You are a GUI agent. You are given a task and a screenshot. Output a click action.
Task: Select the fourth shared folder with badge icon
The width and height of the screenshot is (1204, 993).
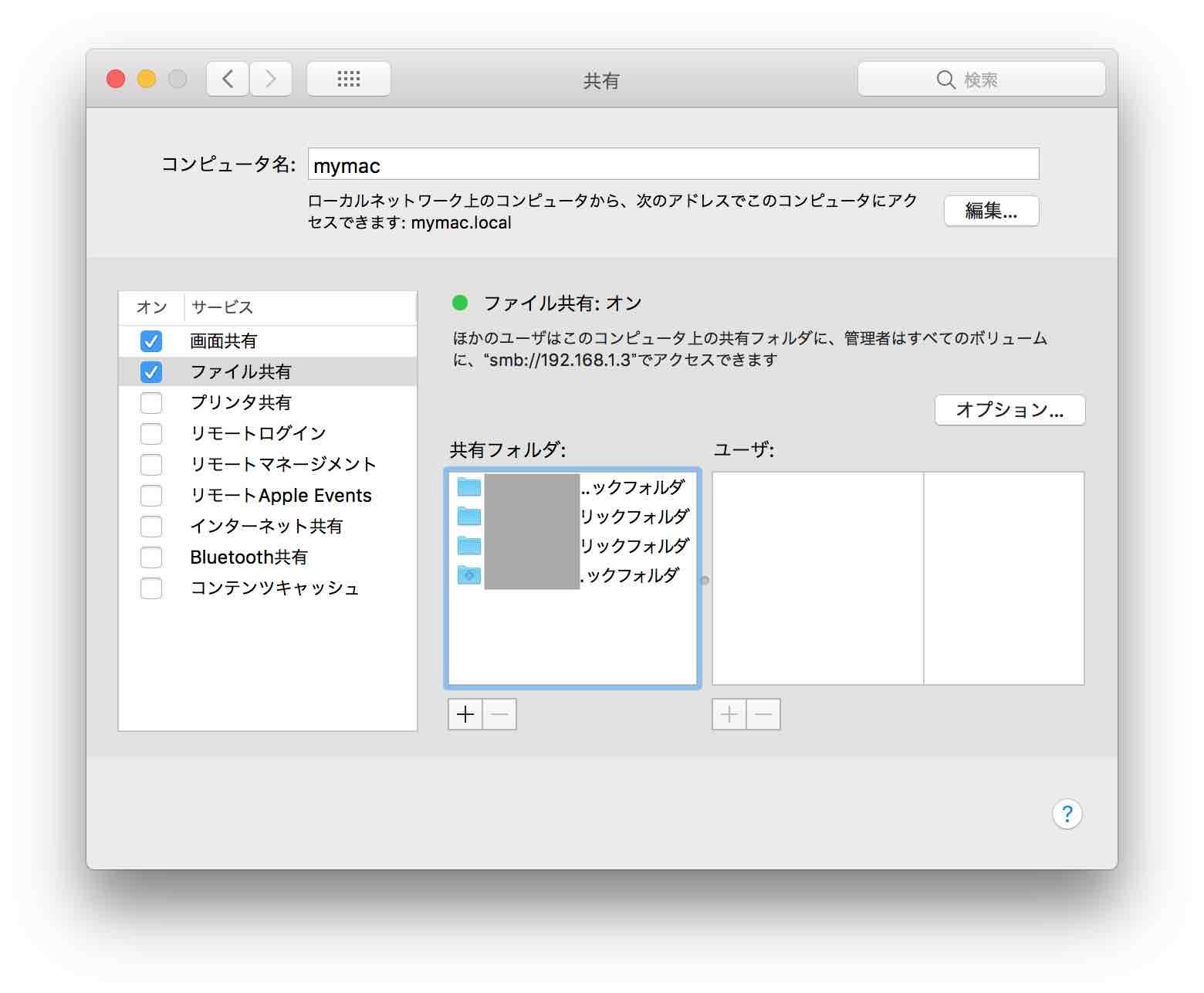point(573,575)
